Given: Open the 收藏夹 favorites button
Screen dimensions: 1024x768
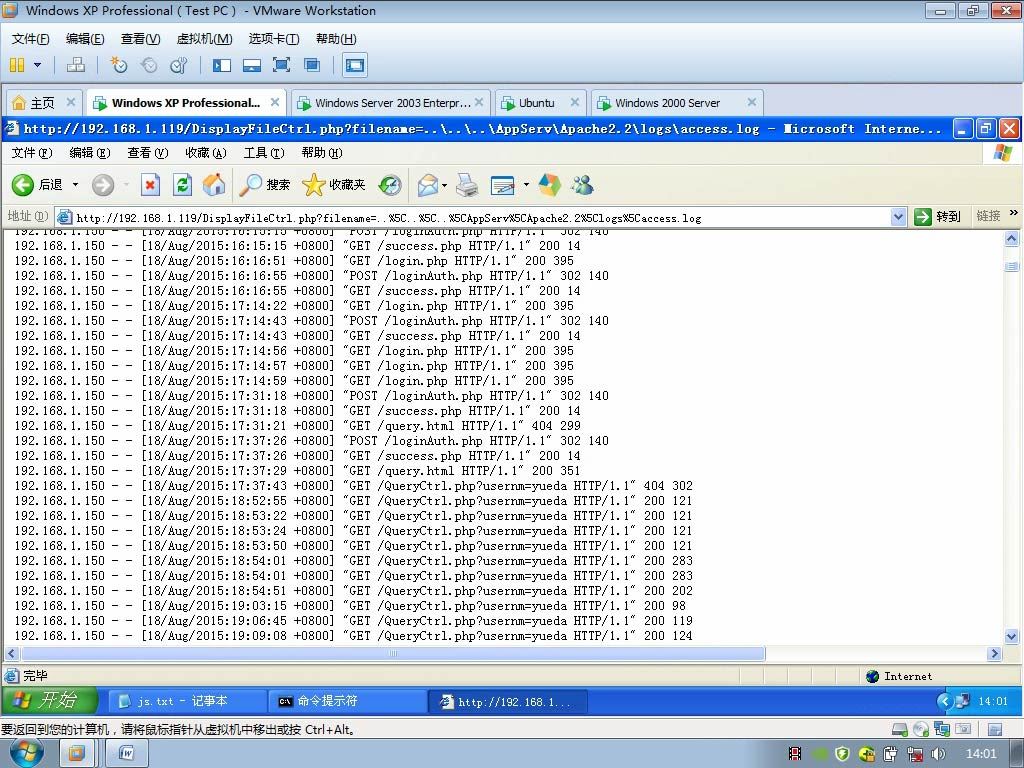Looking at the screenshot, I should tap(334, 185).
